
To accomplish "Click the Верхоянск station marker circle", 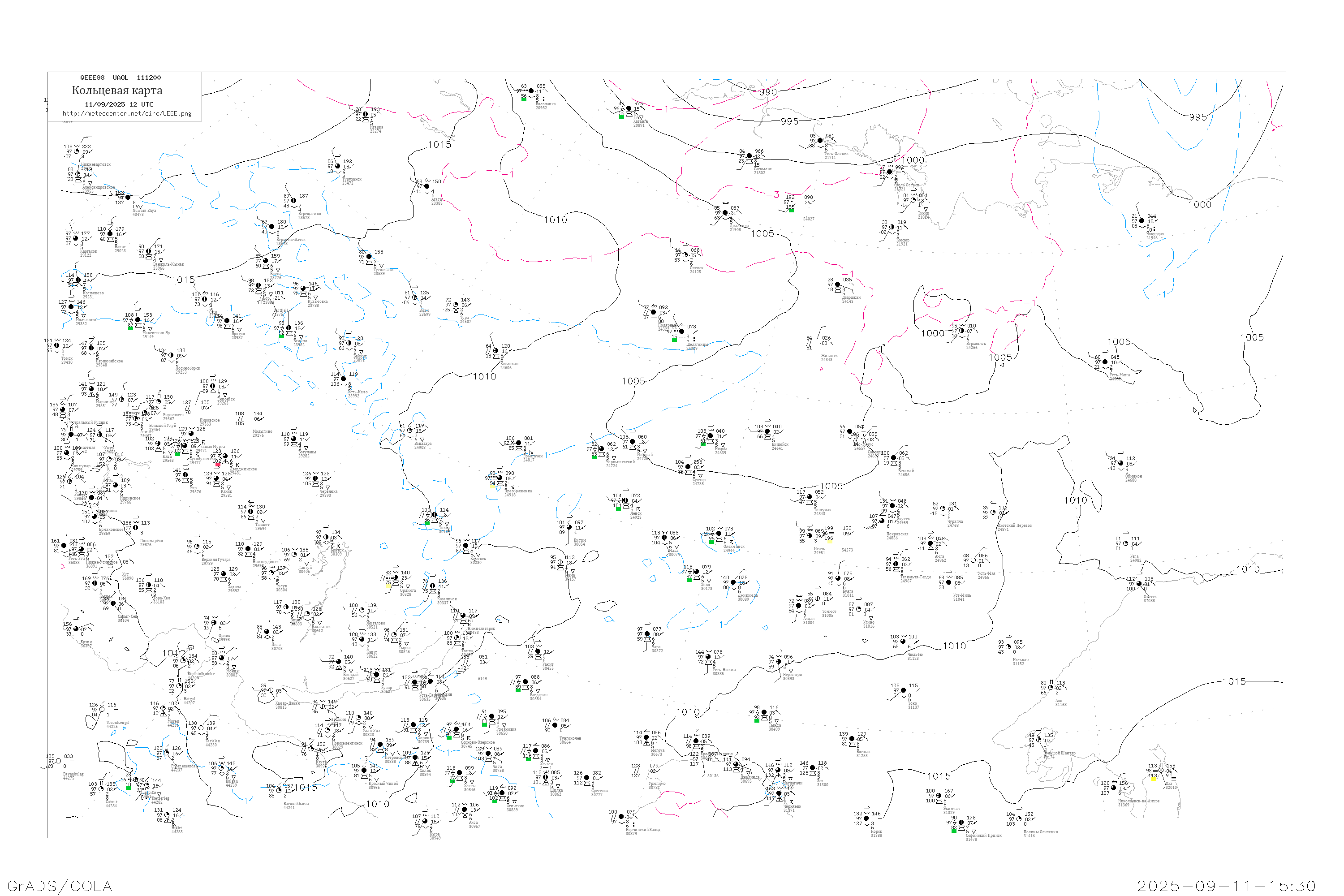I will [x=962, y=331].
